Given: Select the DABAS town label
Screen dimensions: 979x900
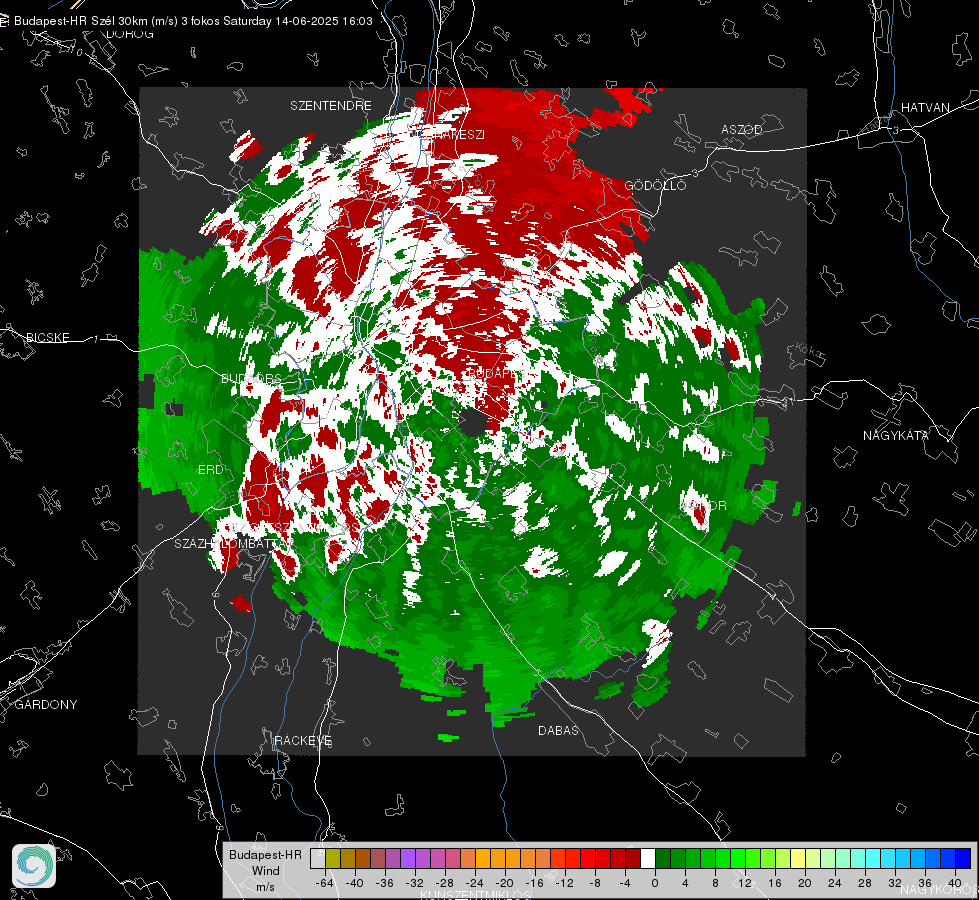Looking at the screenshot, I should coord(558,730).
